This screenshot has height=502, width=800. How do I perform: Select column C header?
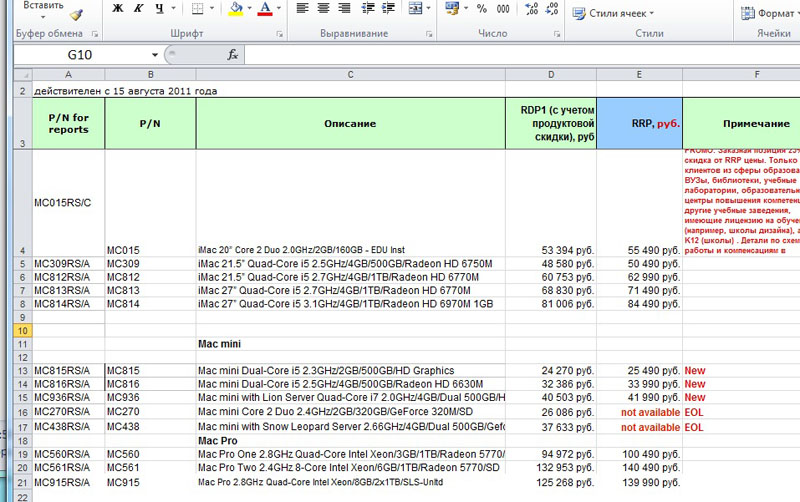351,75
